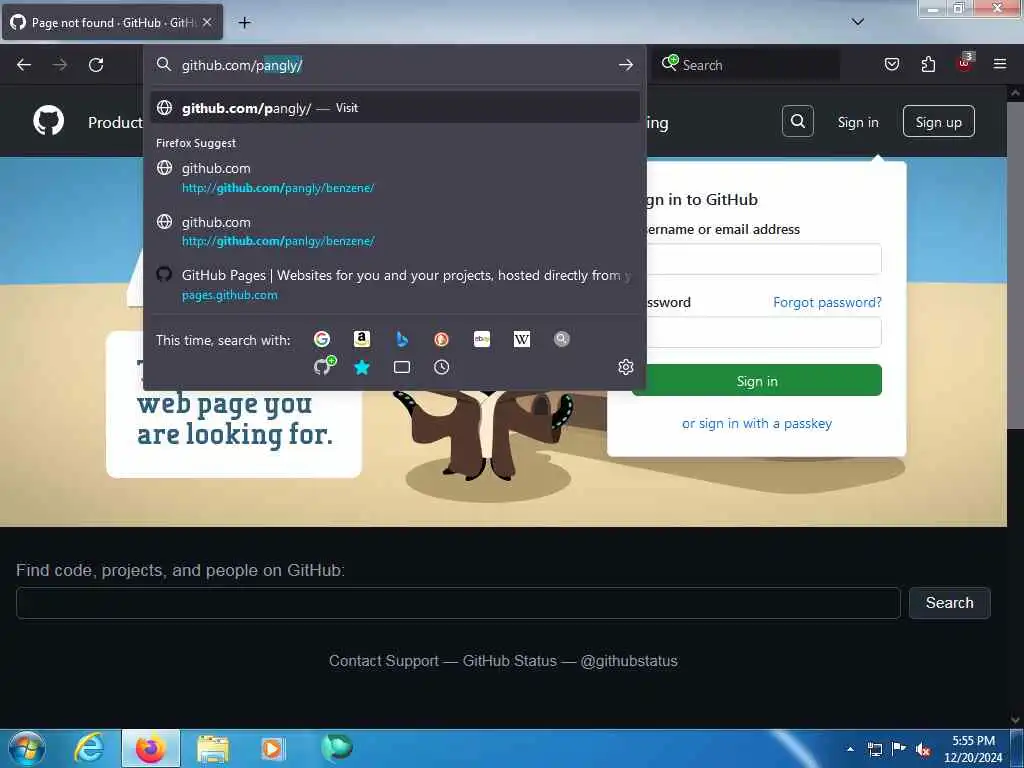Search open tabs with the tab icon
This screenshot has width=1024, height=768.
point(402,367)
